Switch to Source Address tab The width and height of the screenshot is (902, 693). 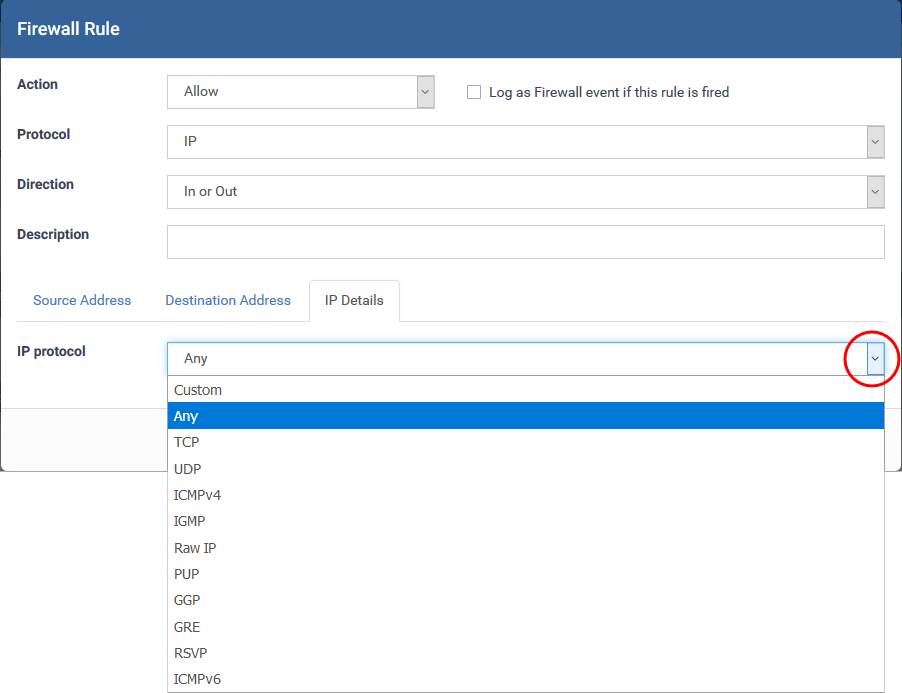pos(82,300)
